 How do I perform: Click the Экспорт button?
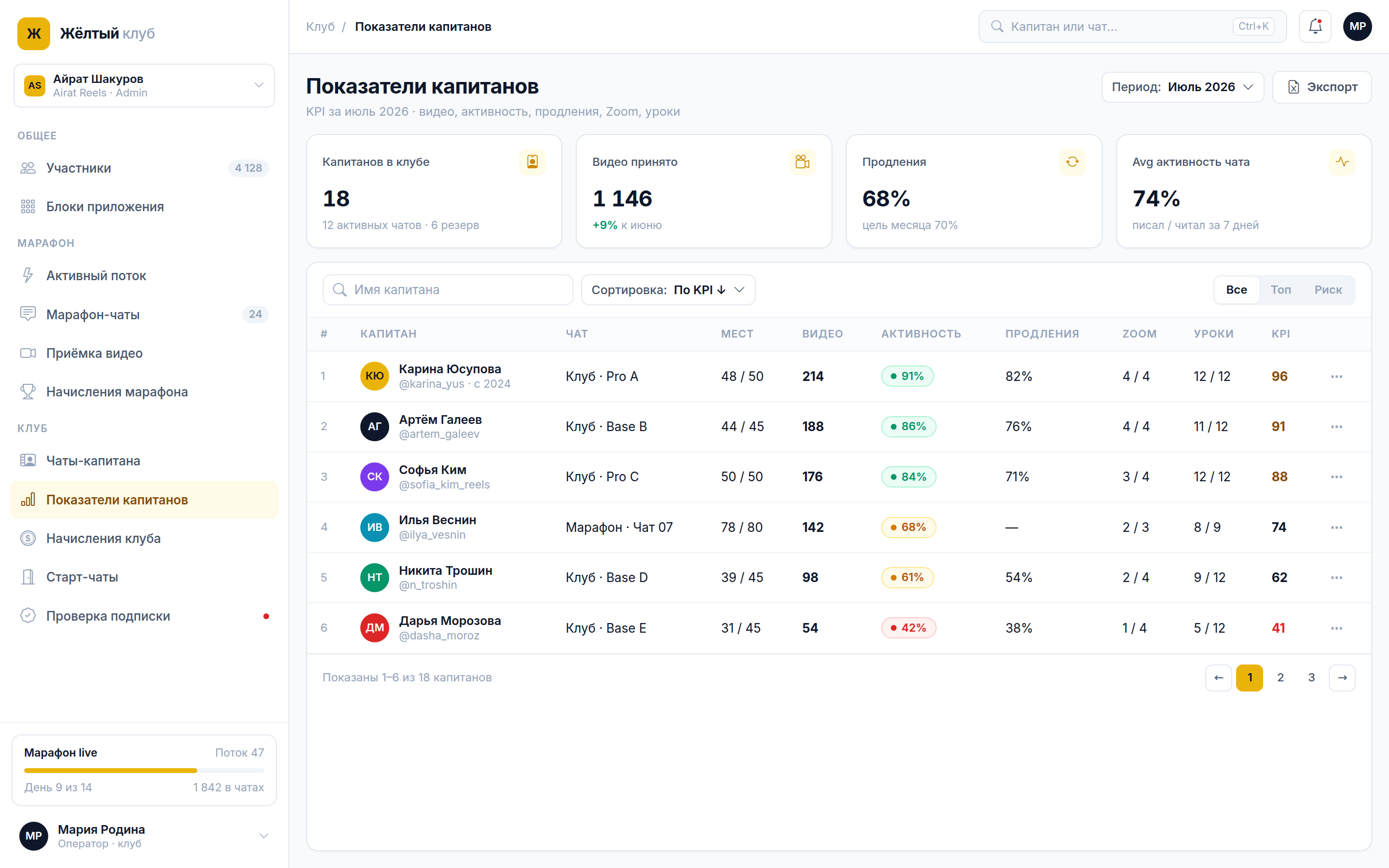pos(1322,87)
